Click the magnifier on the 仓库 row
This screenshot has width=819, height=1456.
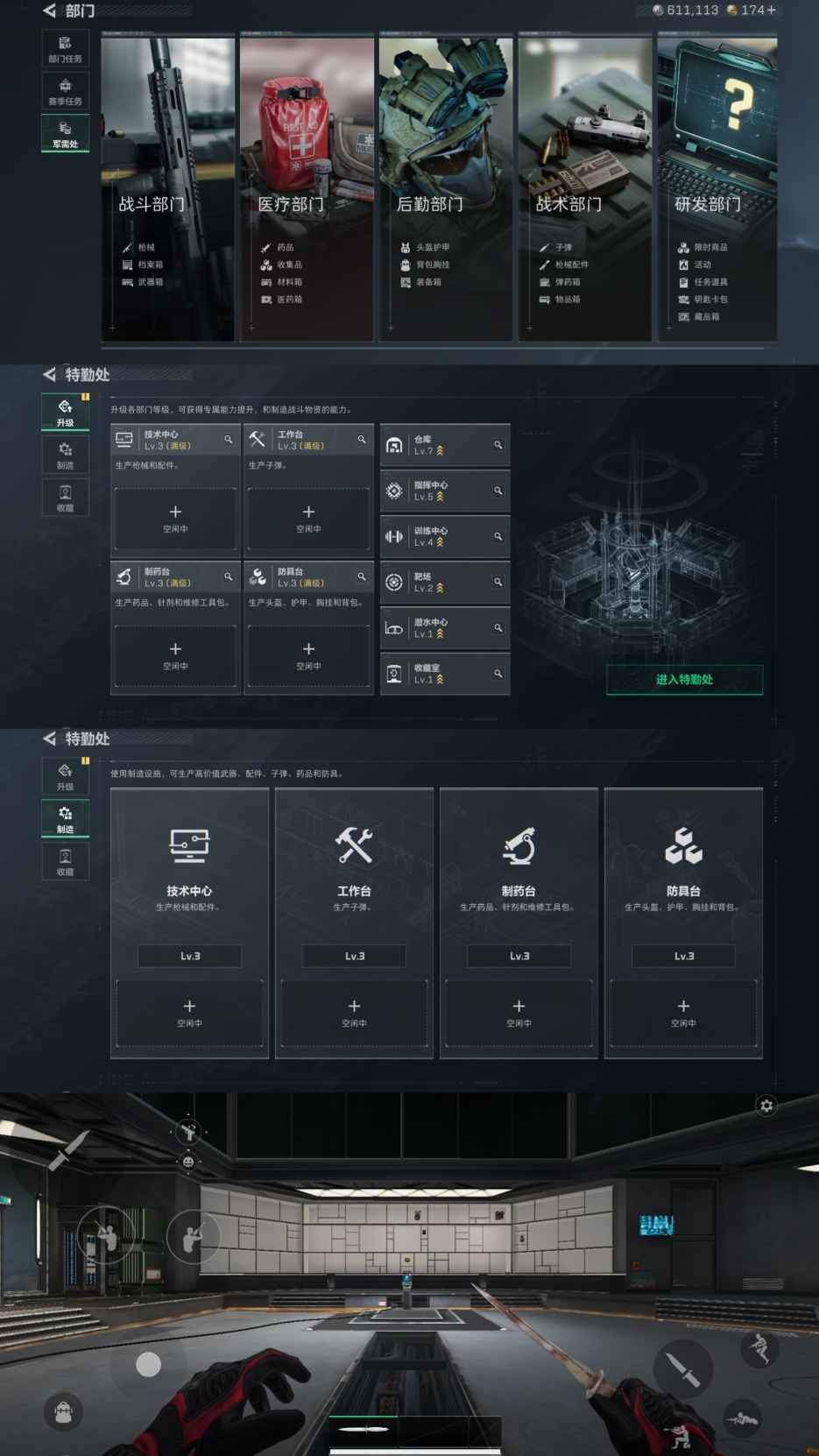pyautogui.click(x=498, y=445)
